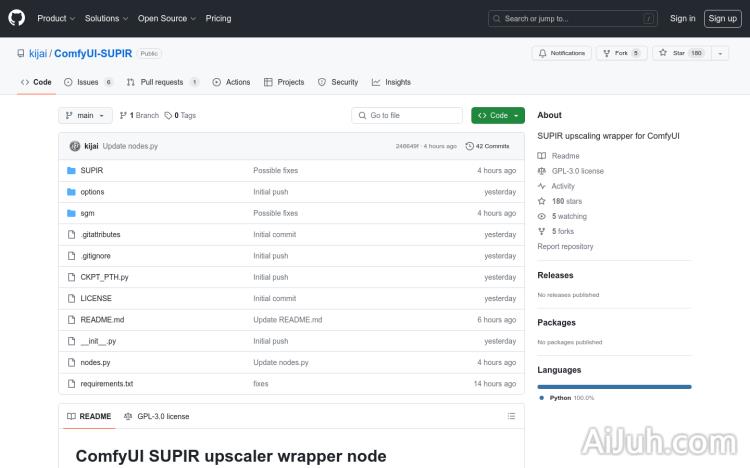Click the kijai avatar in commit row

coord(74,146)
